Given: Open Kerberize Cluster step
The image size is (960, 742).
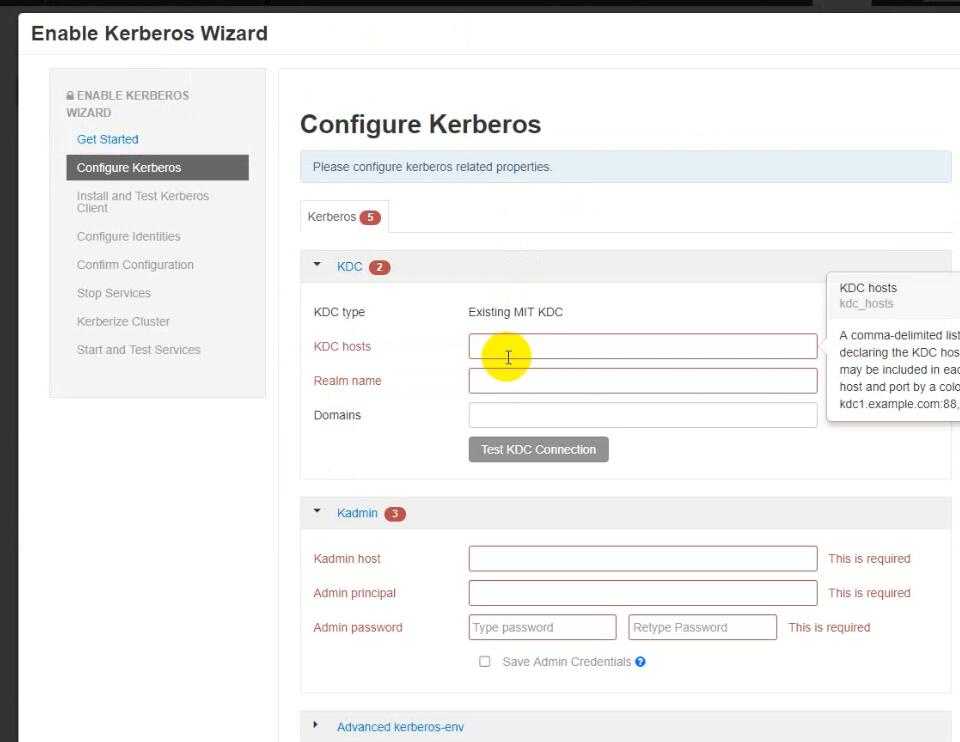Looking at the screenshot, I should pyautogui.click(x=123, y=321).
